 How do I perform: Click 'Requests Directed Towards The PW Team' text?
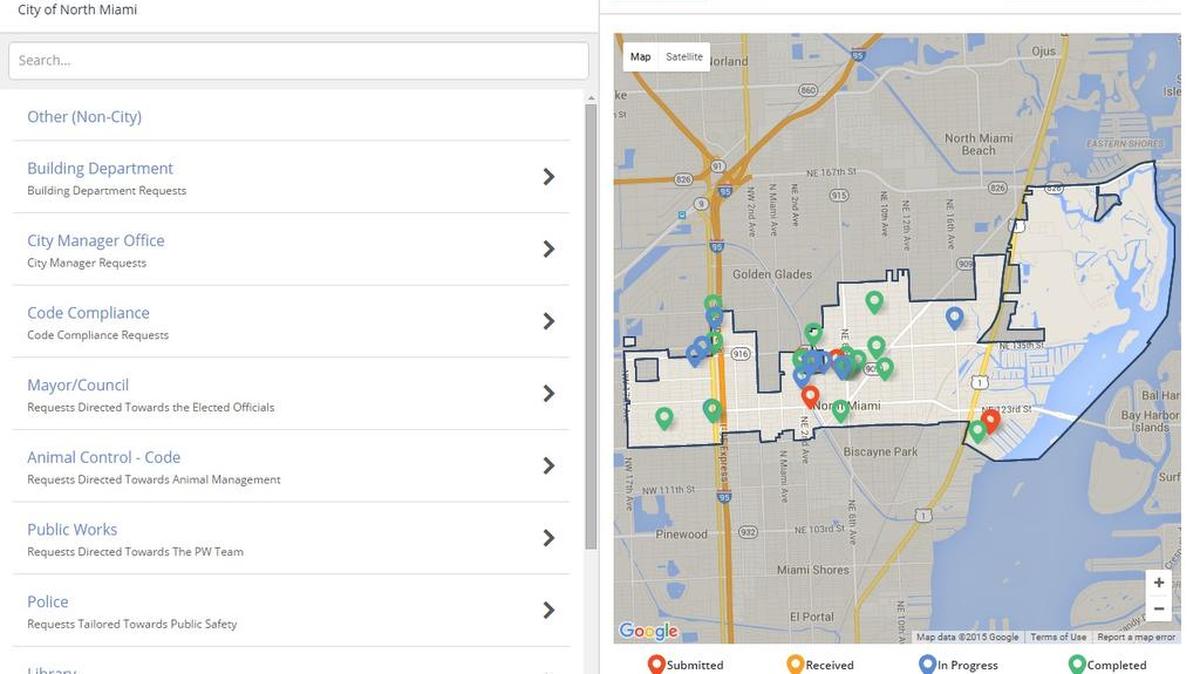coord(135,552)
